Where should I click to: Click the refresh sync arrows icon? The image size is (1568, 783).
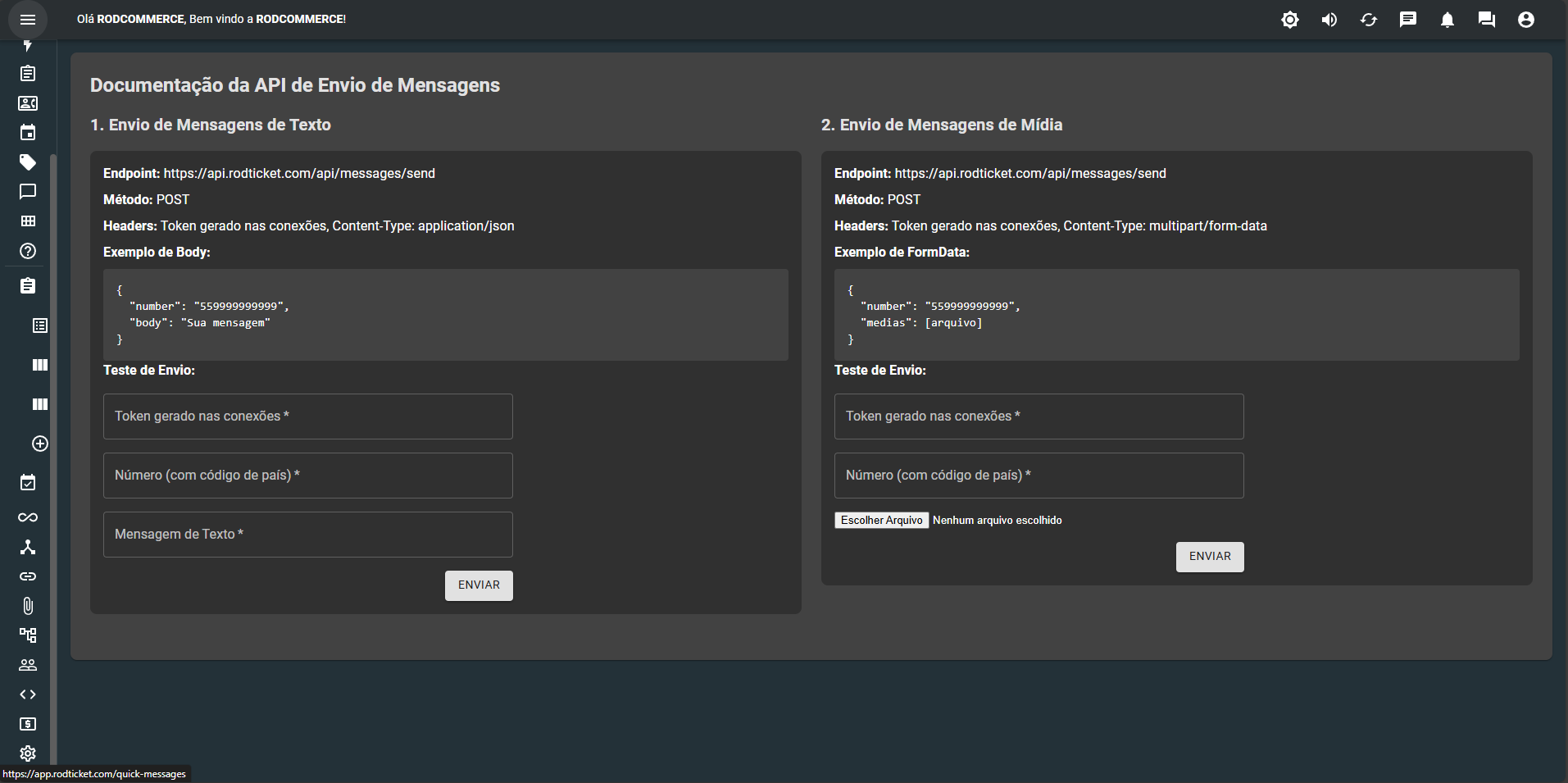[x=1369, y=20]
